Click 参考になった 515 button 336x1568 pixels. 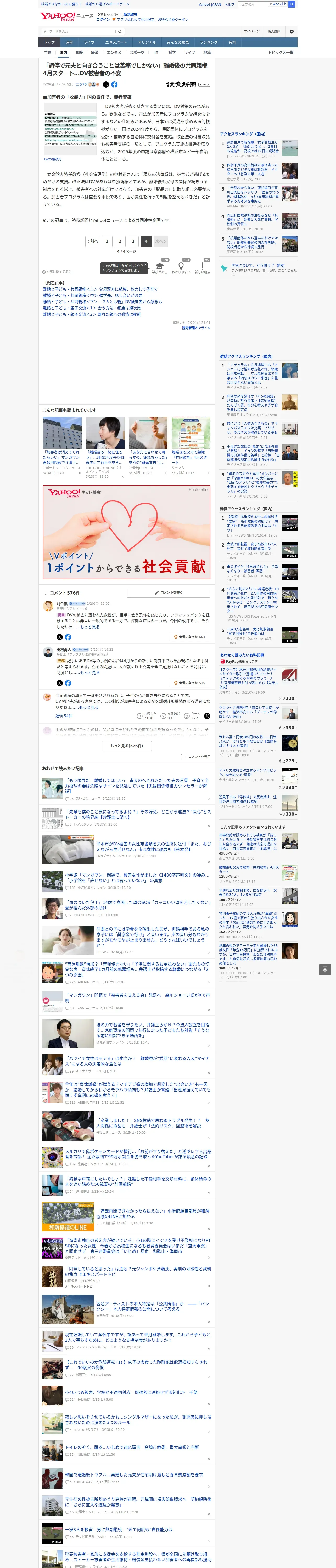click(x=190, y=683)
